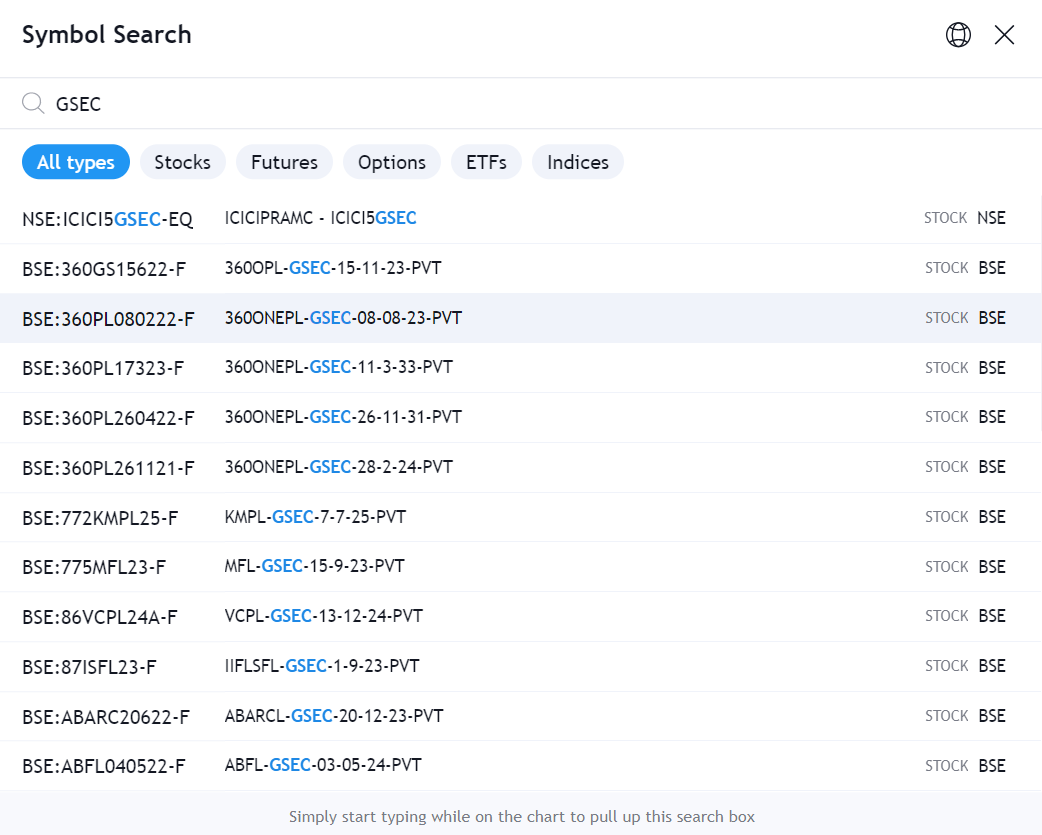Screen dimensions: 1042x835
Task: Filter results by Stocks
Action: (x=183, y=162)
